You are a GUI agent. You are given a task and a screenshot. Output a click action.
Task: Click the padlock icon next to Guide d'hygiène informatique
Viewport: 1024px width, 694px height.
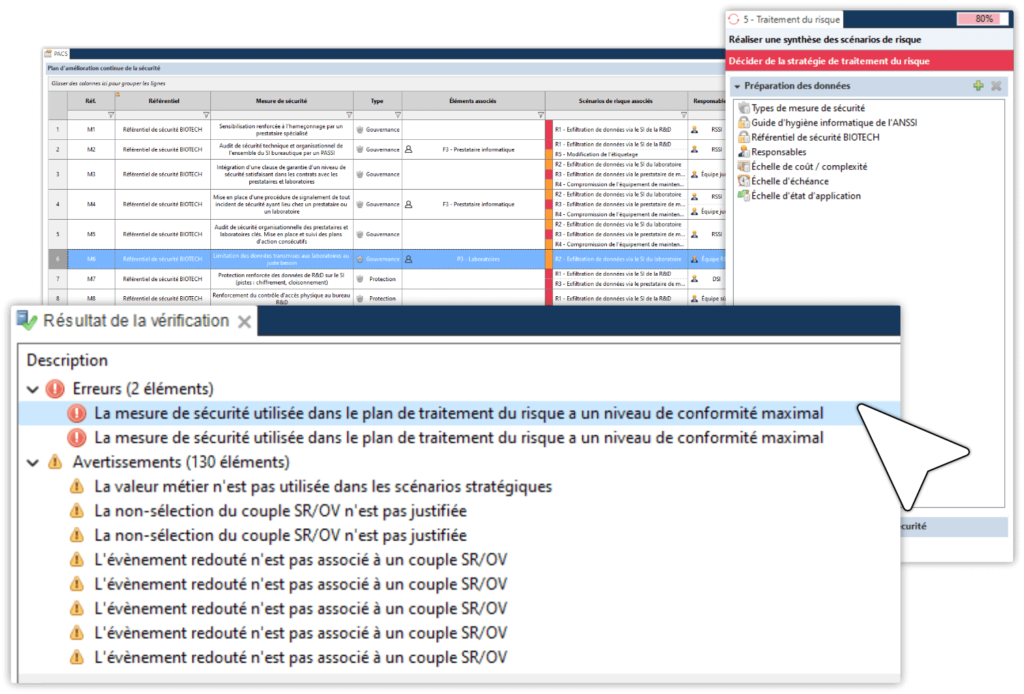click(x=742, y=122)
